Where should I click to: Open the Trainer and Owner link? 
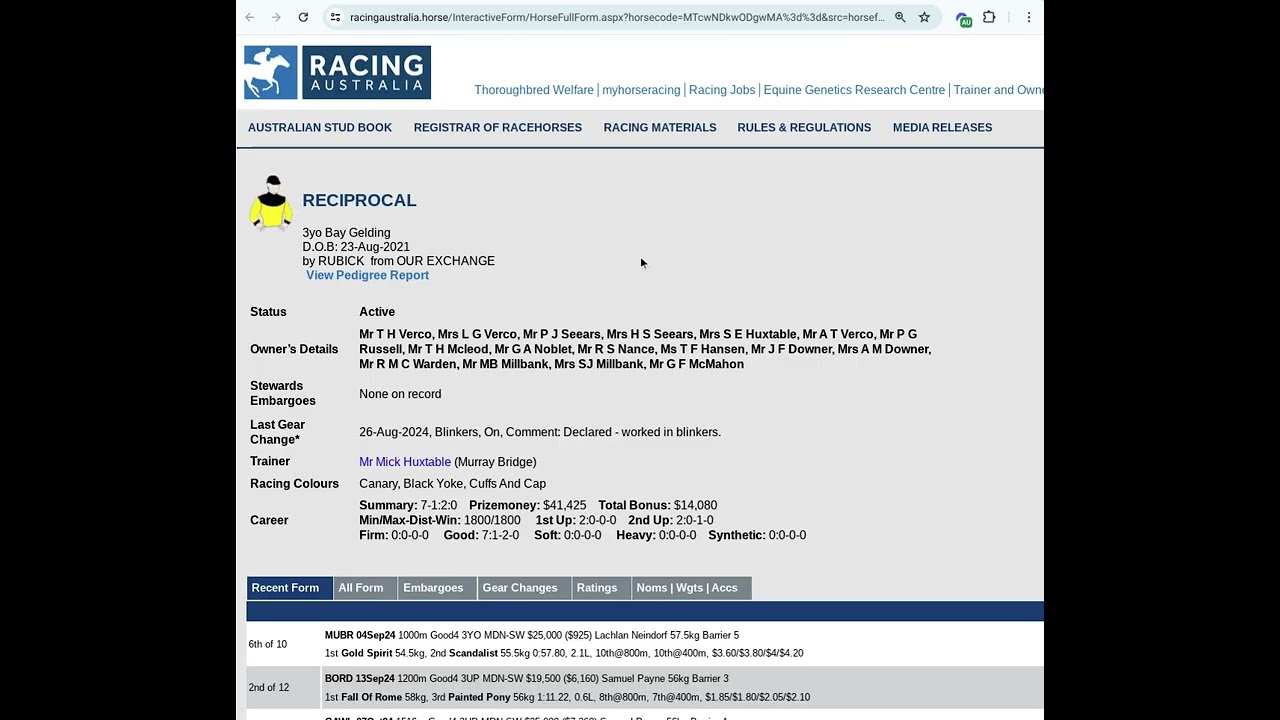pyautogui.click(x=998, y=90)
